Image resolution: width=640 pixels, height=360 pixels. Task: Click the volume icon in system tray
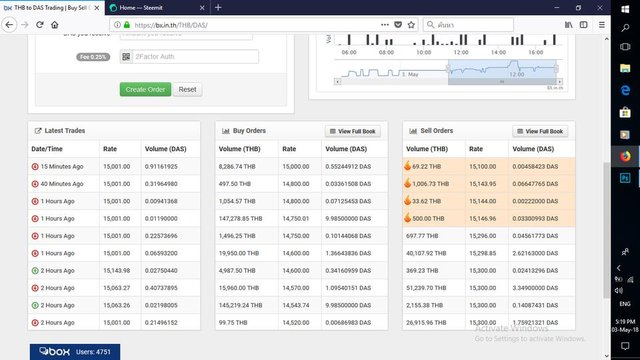(619, 291)
